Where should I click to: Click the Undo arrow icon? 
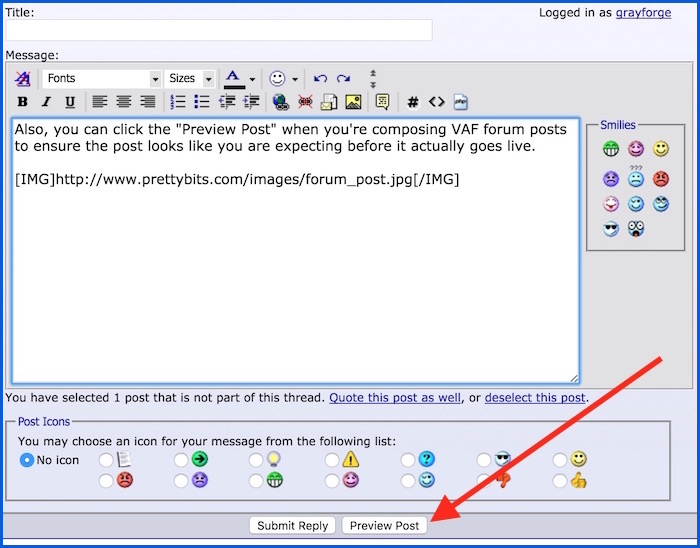(320, 79)
